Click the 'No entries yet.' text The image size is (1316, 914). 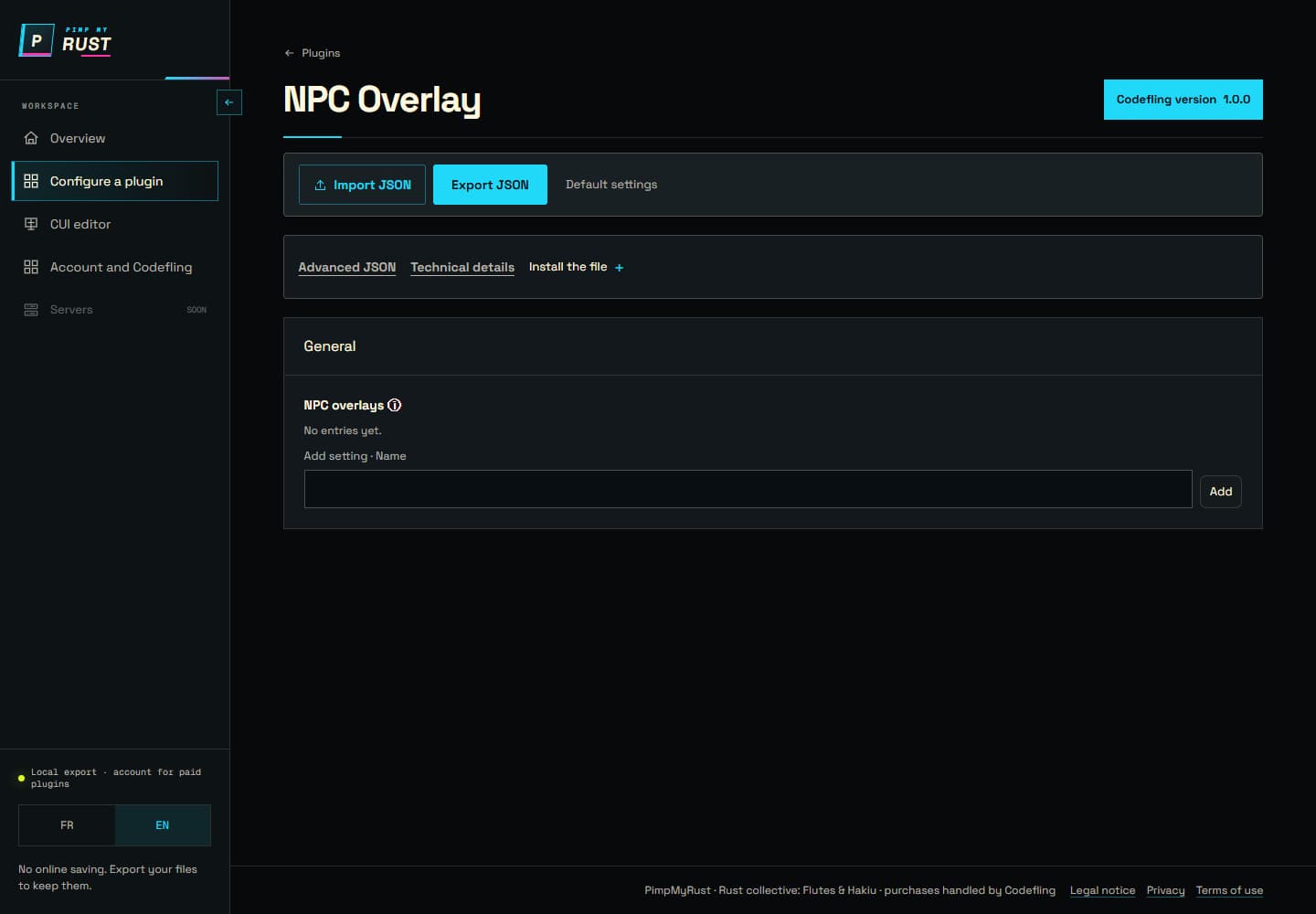pyautogui.click(x=343, y=430)
